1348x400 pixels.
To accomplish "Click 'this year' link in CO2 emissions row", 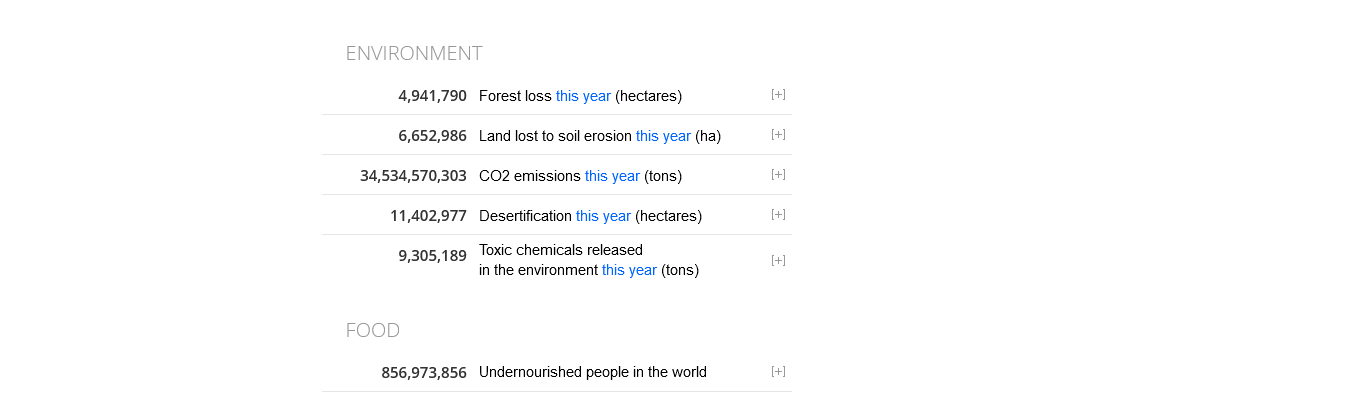I will click(612, 176).
